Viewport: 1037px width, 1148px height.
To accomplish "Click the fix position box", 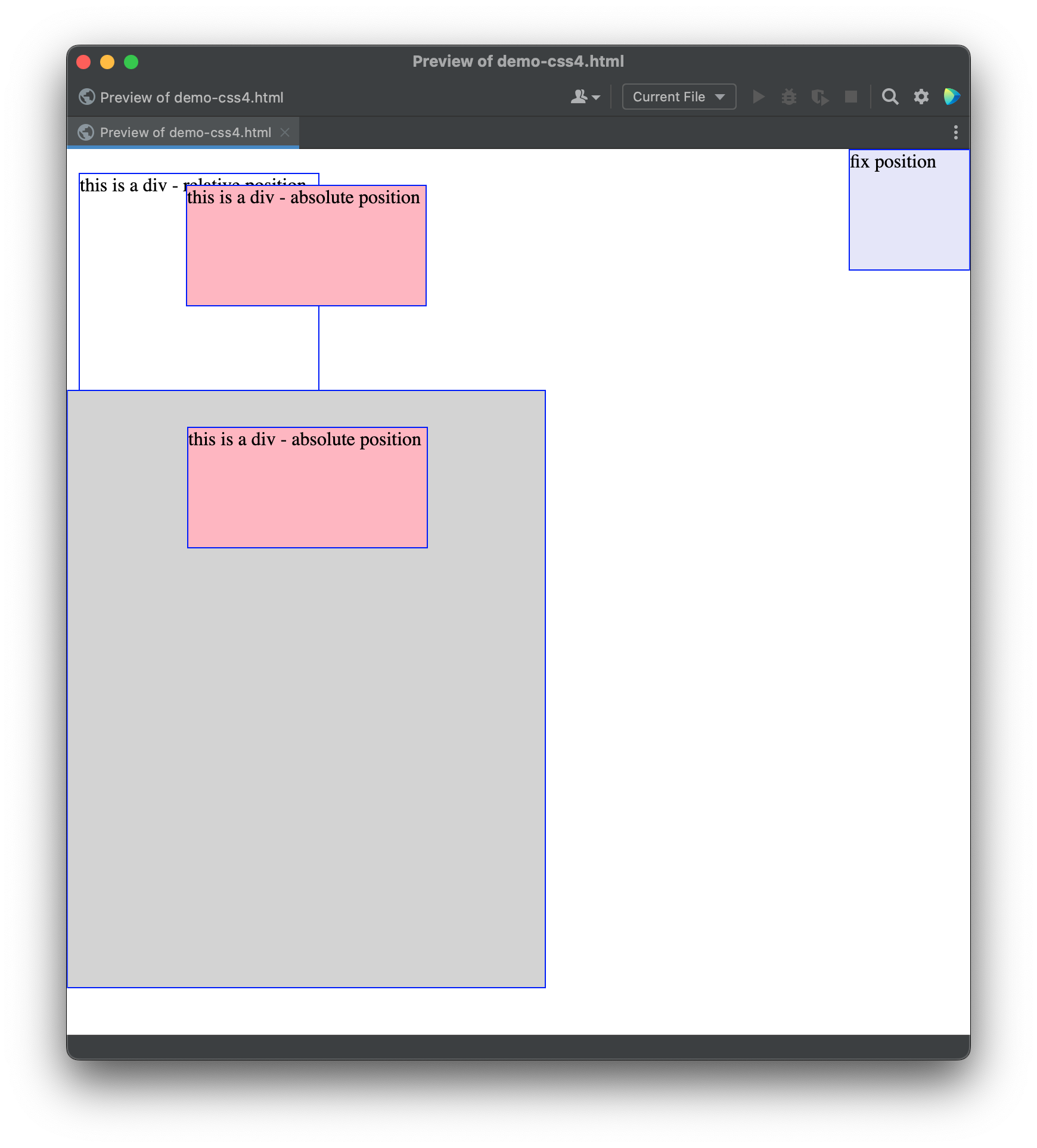I will [909, 209].
